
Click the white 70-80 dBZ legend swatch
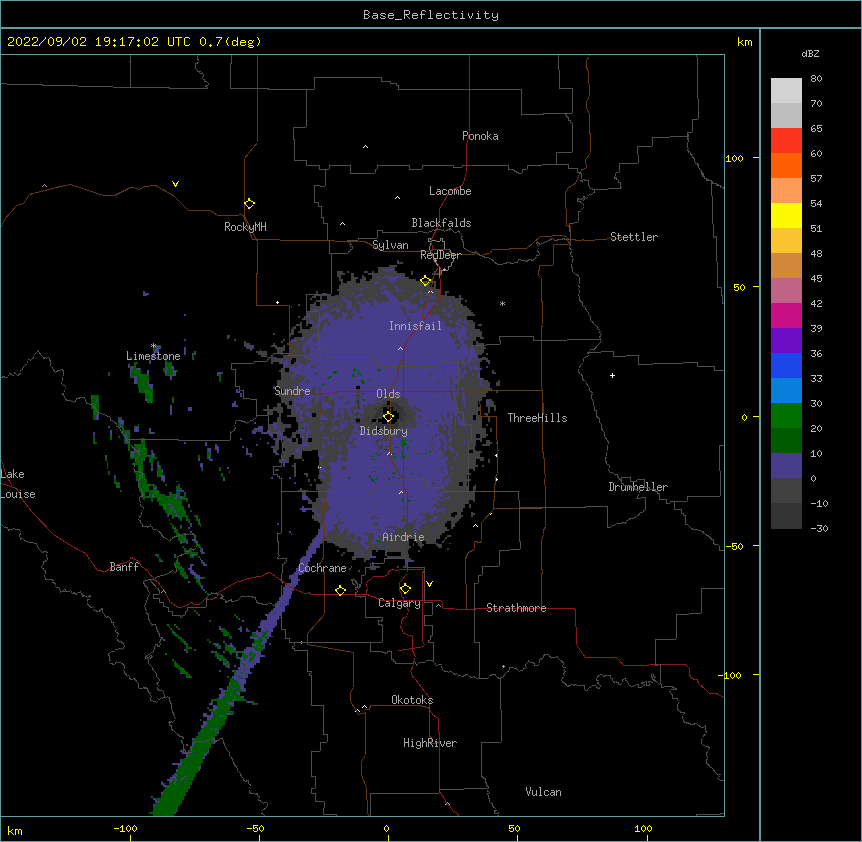pyautogui.click(x=786, y=91)
